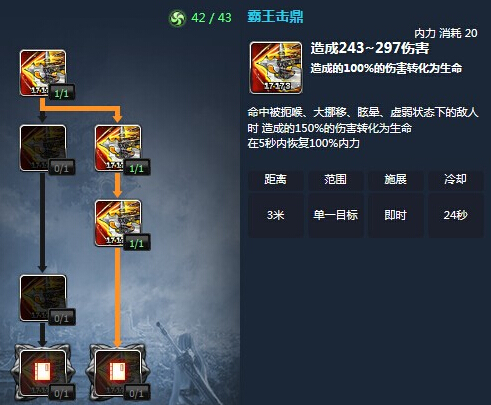The width and height of the screenshot is (491, 405).
Task: Click the bottom-left secret book skill node
Action: coord(43,373)
